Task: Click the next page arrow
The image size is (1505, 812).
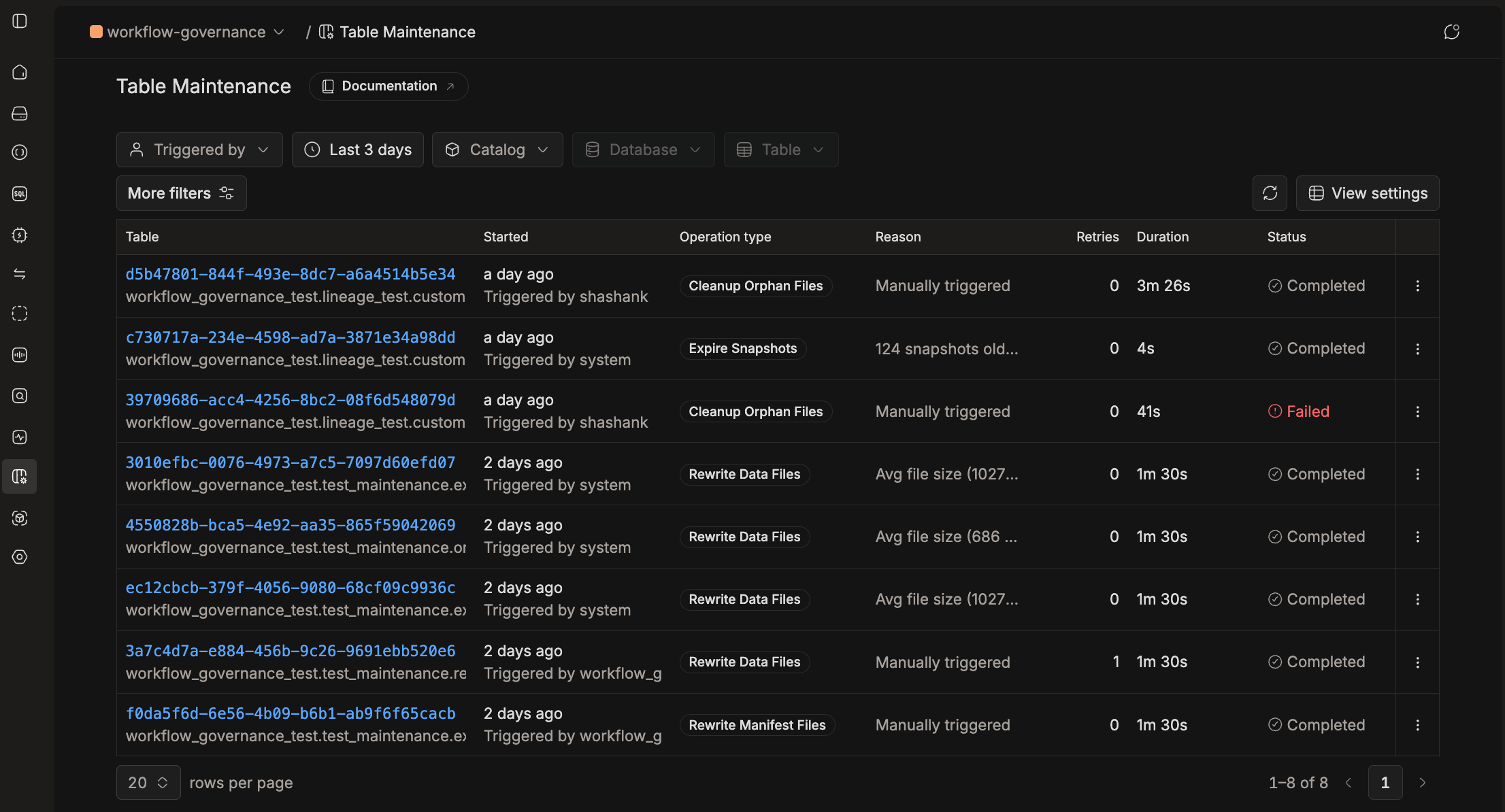Action: click(1422, 783)
